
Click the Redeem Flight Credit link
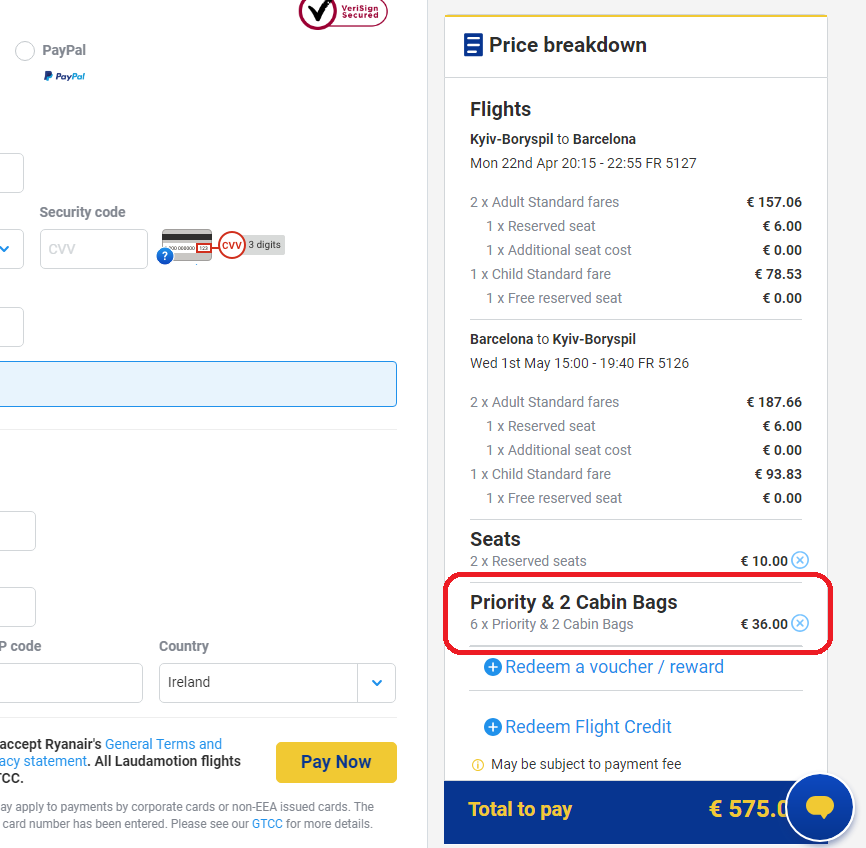click(588, 727)
